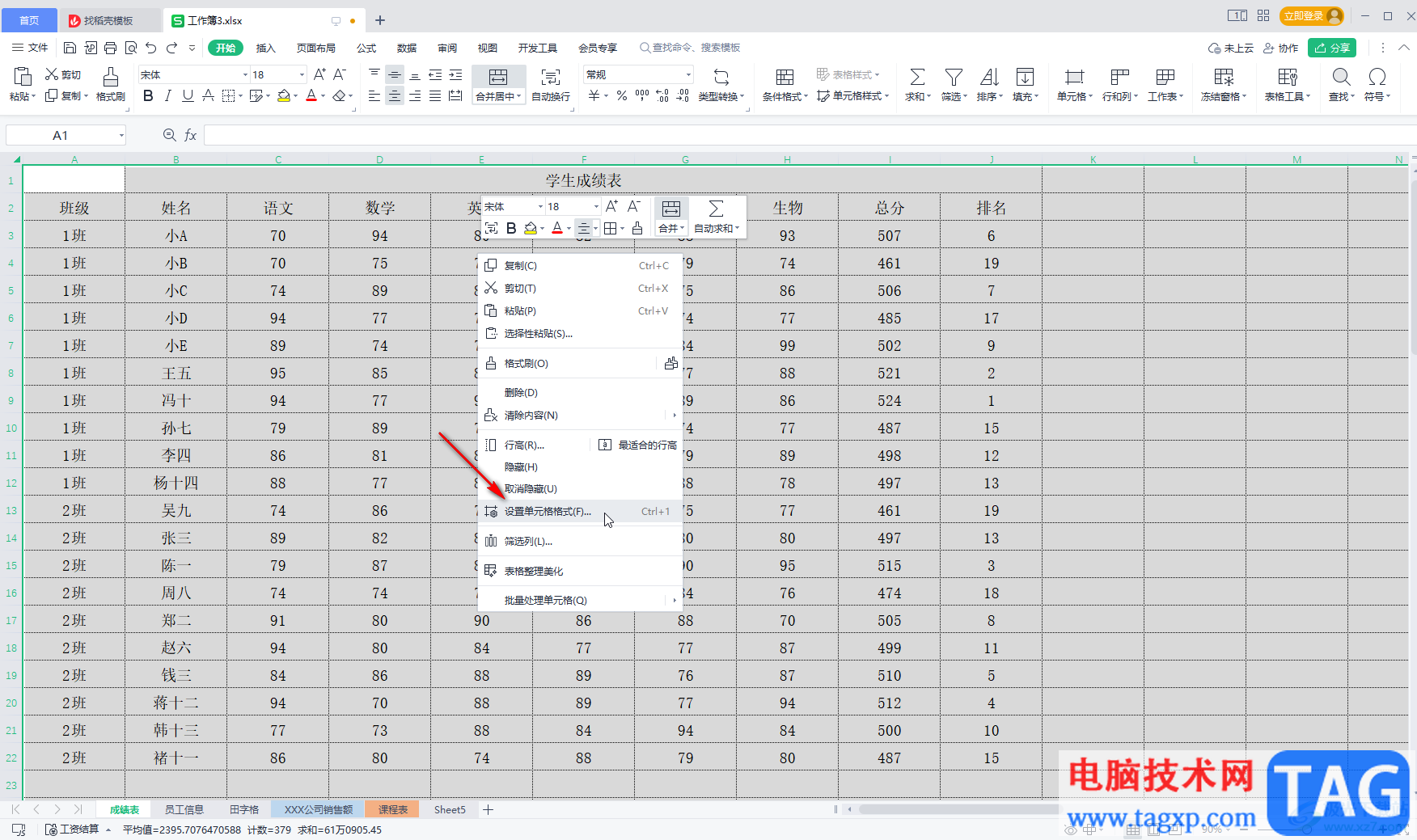Click the Find (查找) magnifier icon

(x=1341, y=77)
